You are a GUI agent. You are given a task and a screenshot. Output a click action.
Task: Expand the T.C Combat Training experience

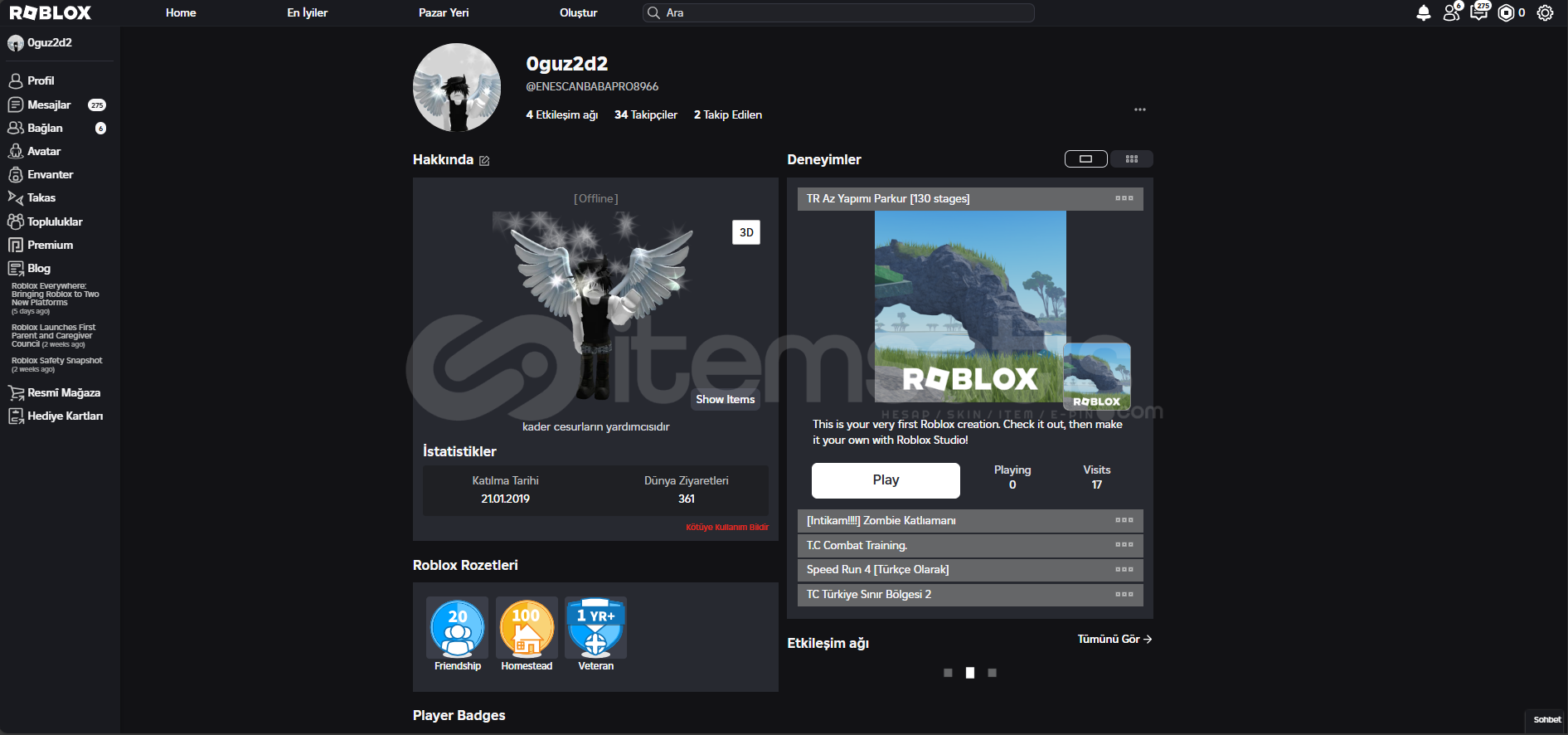(970, 545)
